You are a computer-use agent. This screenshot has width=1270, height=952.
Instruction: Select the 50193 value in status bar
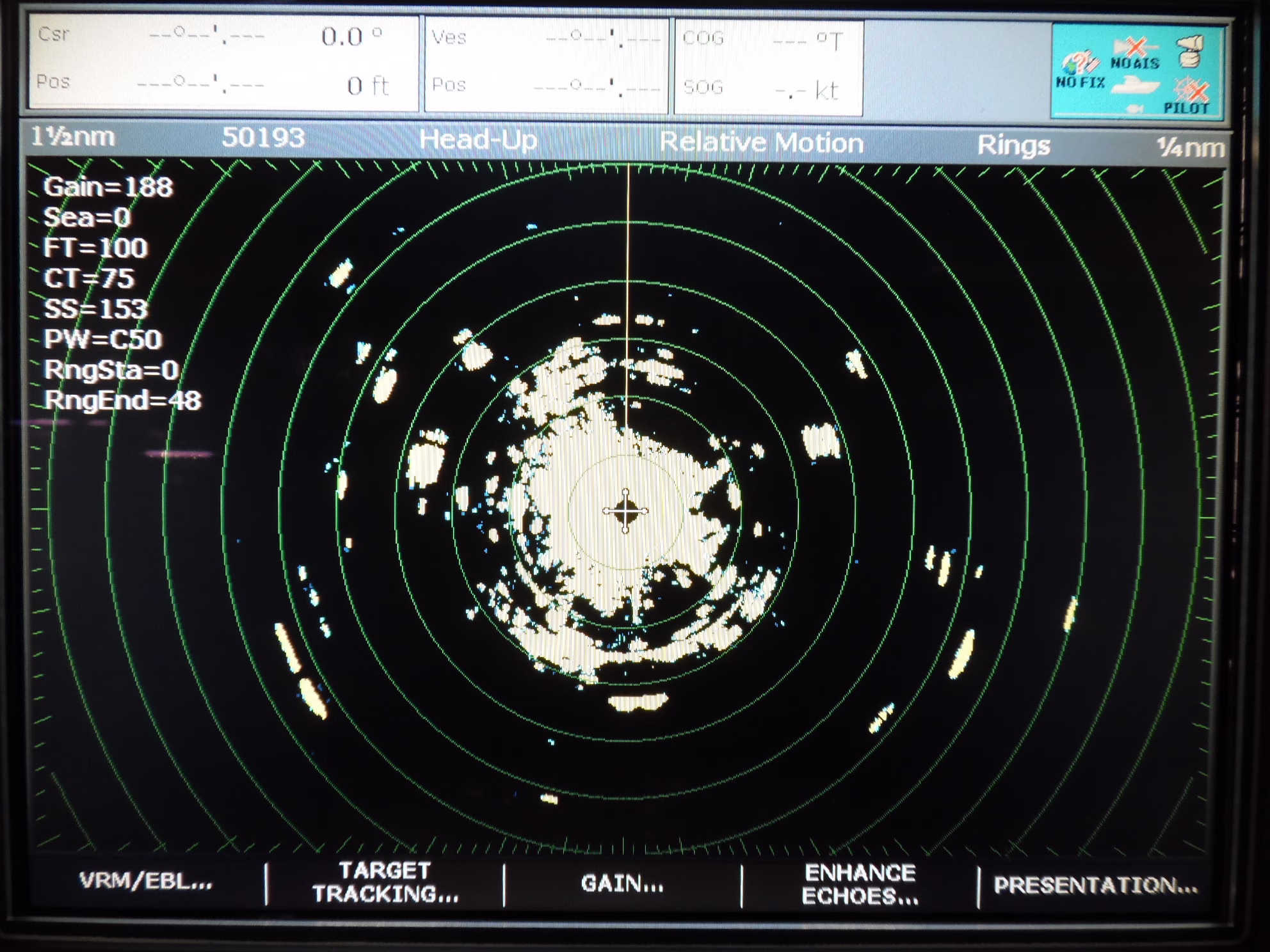point(263,138)
